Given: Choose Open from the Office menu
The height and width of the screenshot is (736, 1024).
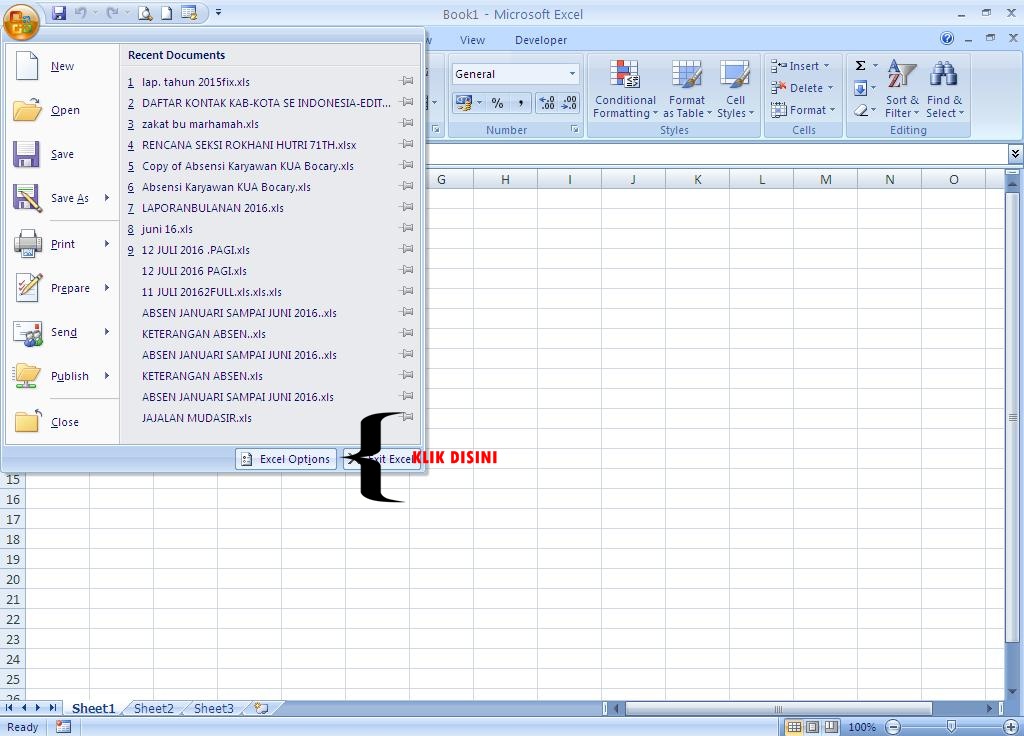Looking at the screenshot, I should pyautogui.click(x=61, y=110).
